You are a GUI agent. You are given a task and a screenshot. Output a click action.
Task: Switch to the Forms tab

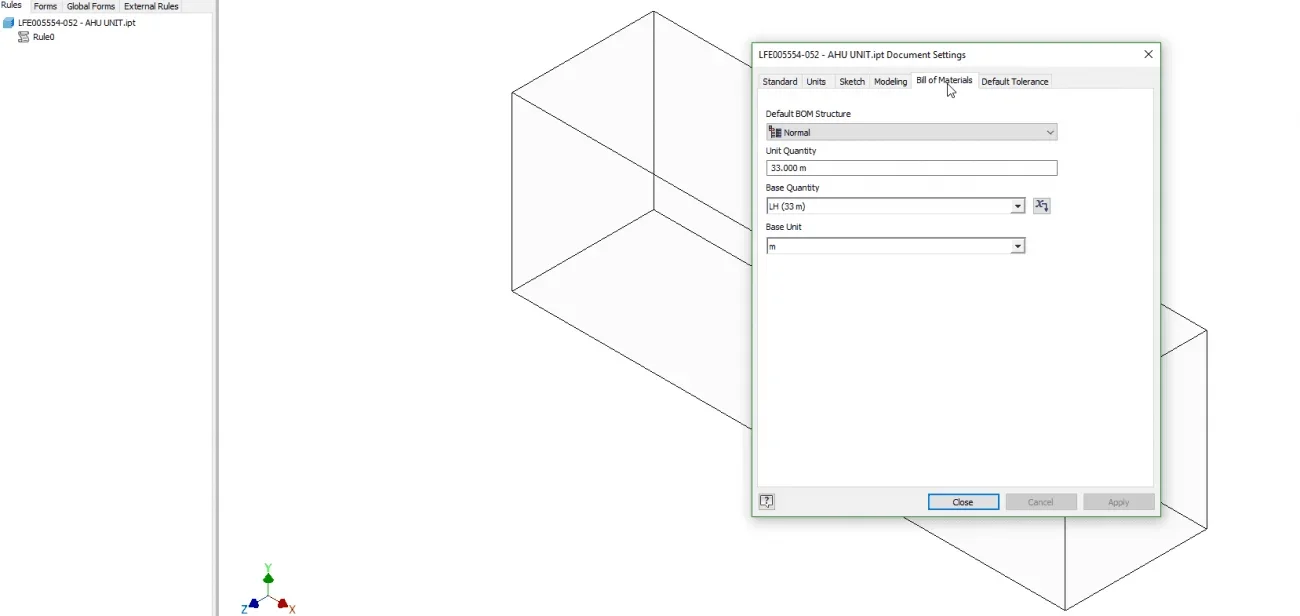click(x=45, y=6)
